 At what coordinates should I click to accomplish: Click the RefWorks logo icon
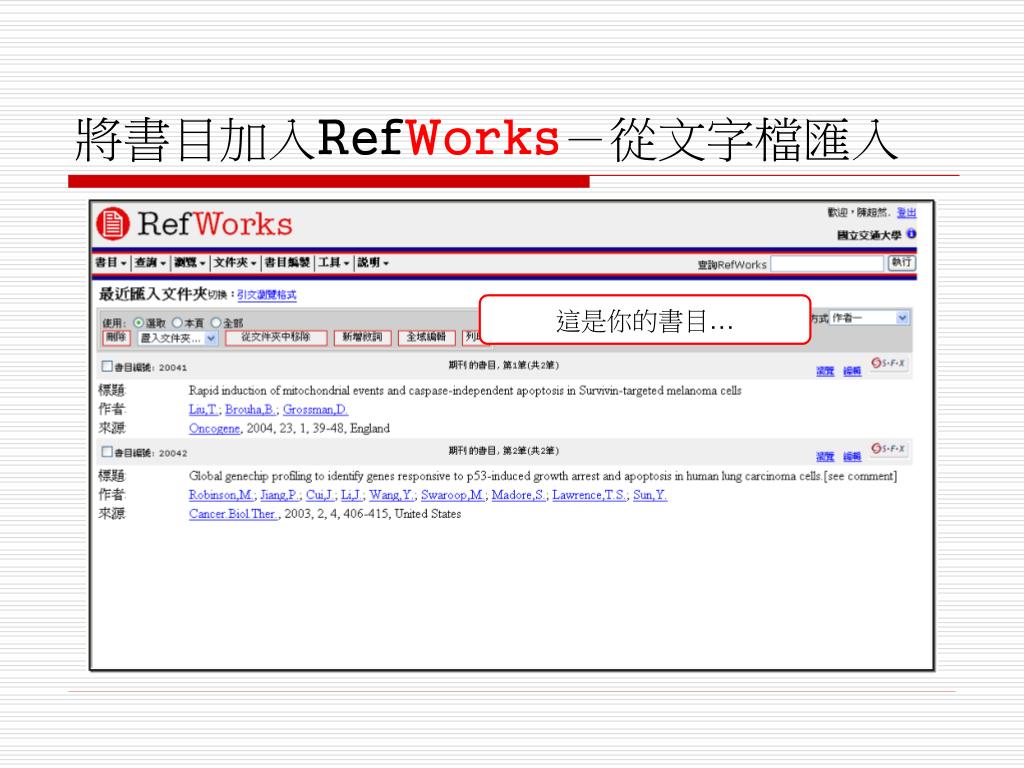coord(113,224)
